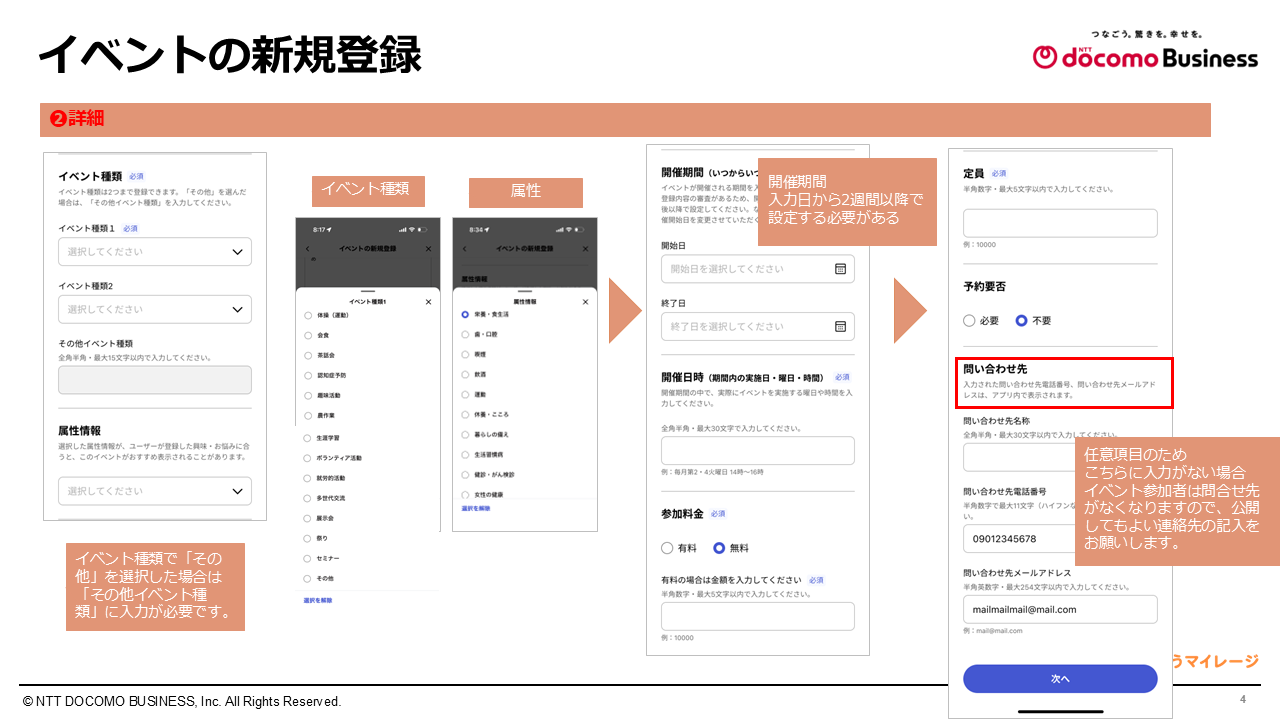Viewport: 1280px width, 720px height.
Task: Click 選択を解除 in 属性情報 sheet
Action: point(476,508)
